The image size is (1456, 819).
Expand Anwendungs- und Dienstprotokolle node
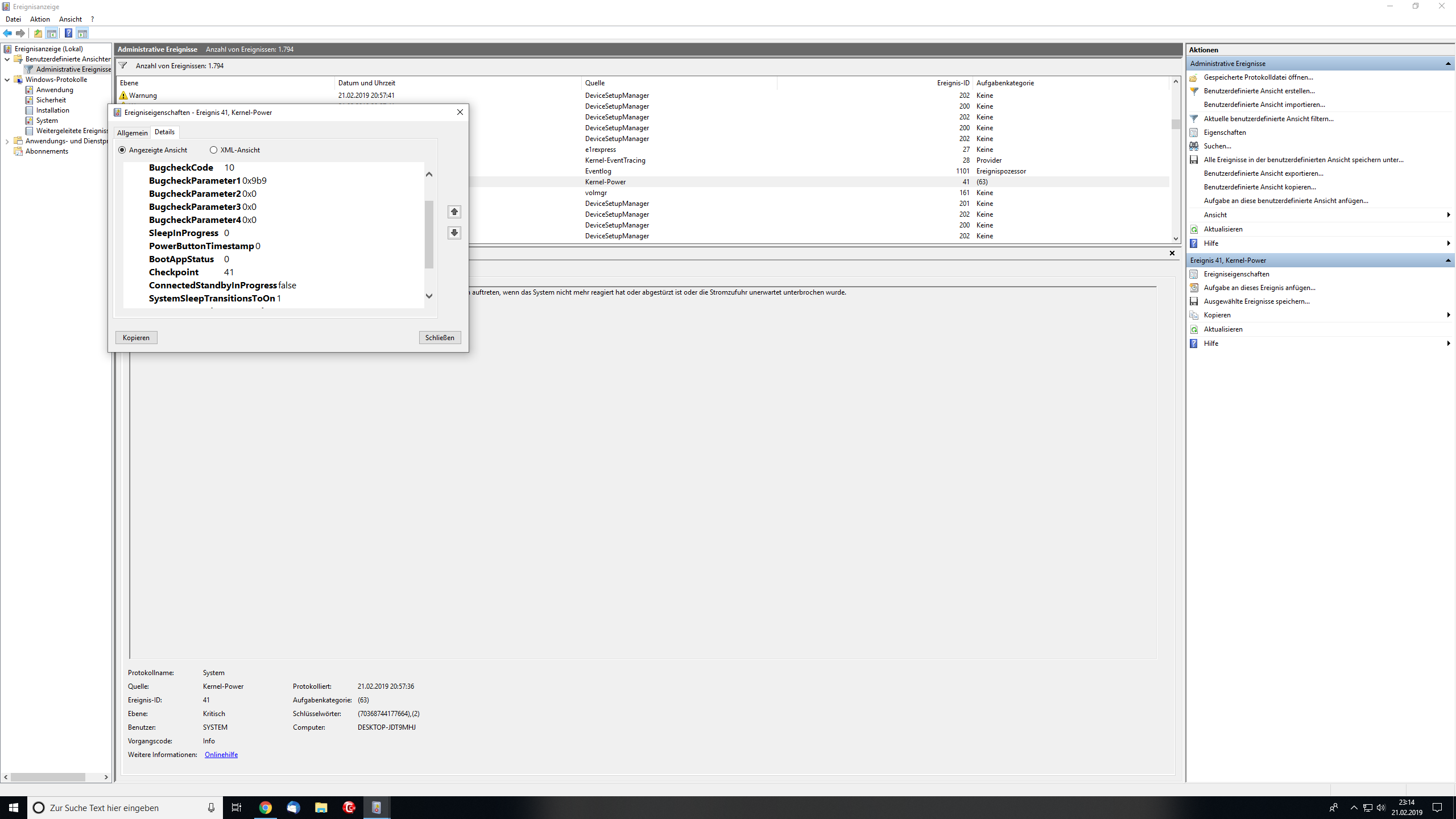[x=7, y=141]
